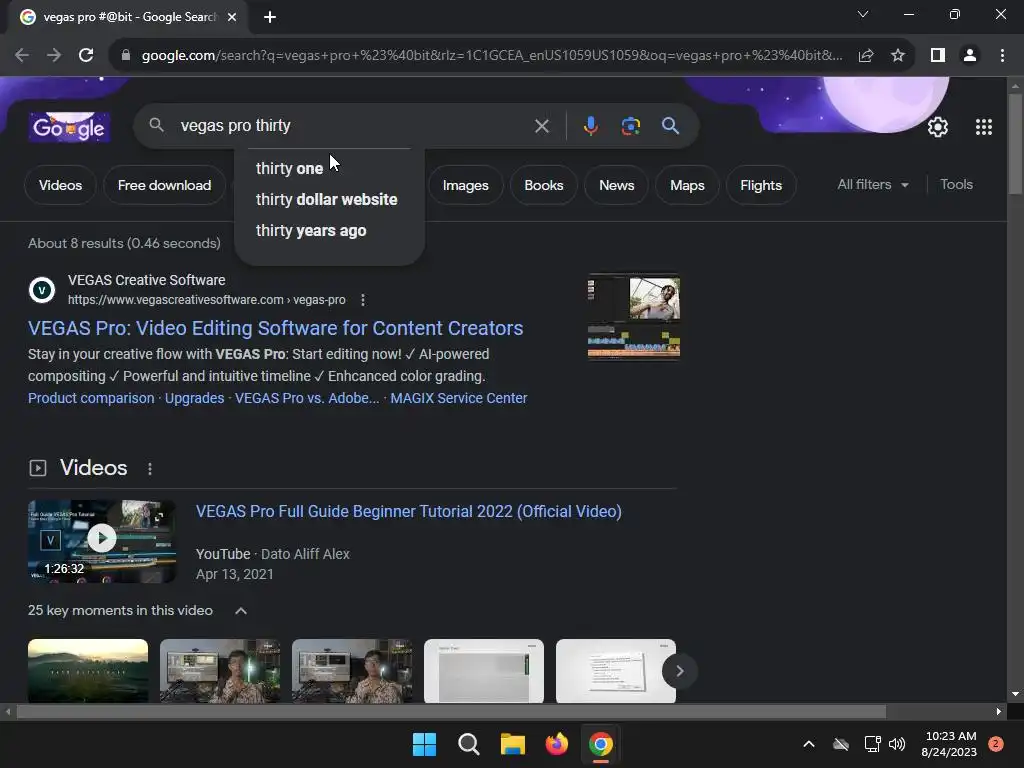The height and width of the screenshot is (768, 1024).
Task: Open VEGAS Pro vs. Adobe sitelink
Action: 307,398
